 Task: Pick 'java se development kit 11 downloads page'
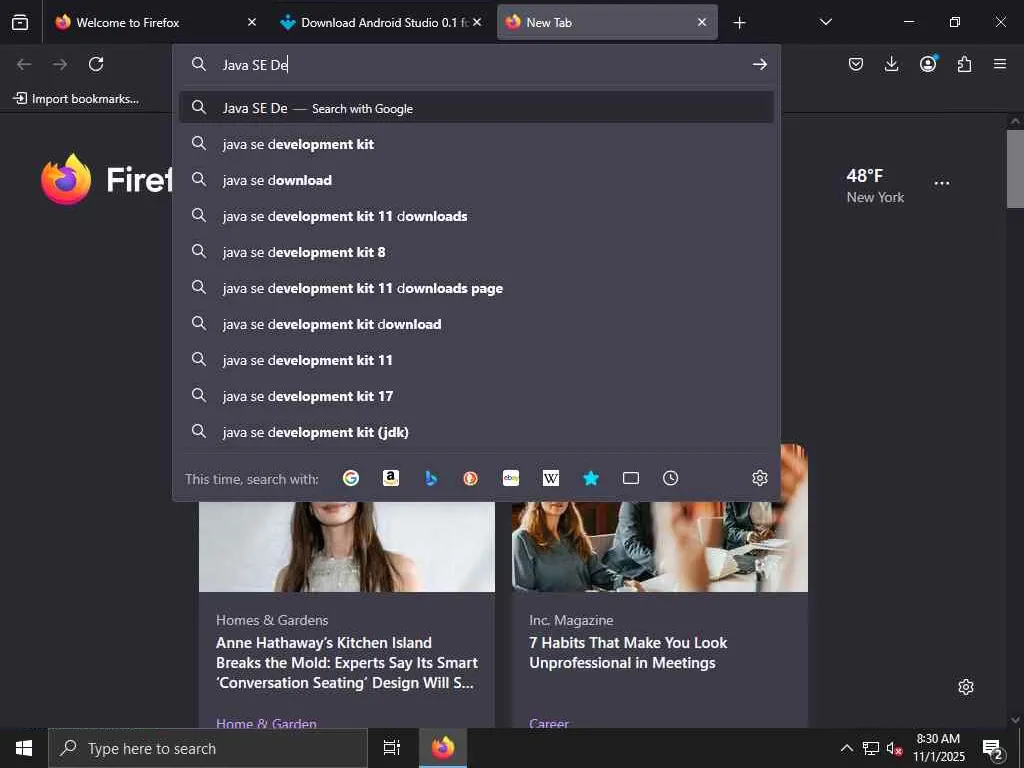[x=476, y=288]
